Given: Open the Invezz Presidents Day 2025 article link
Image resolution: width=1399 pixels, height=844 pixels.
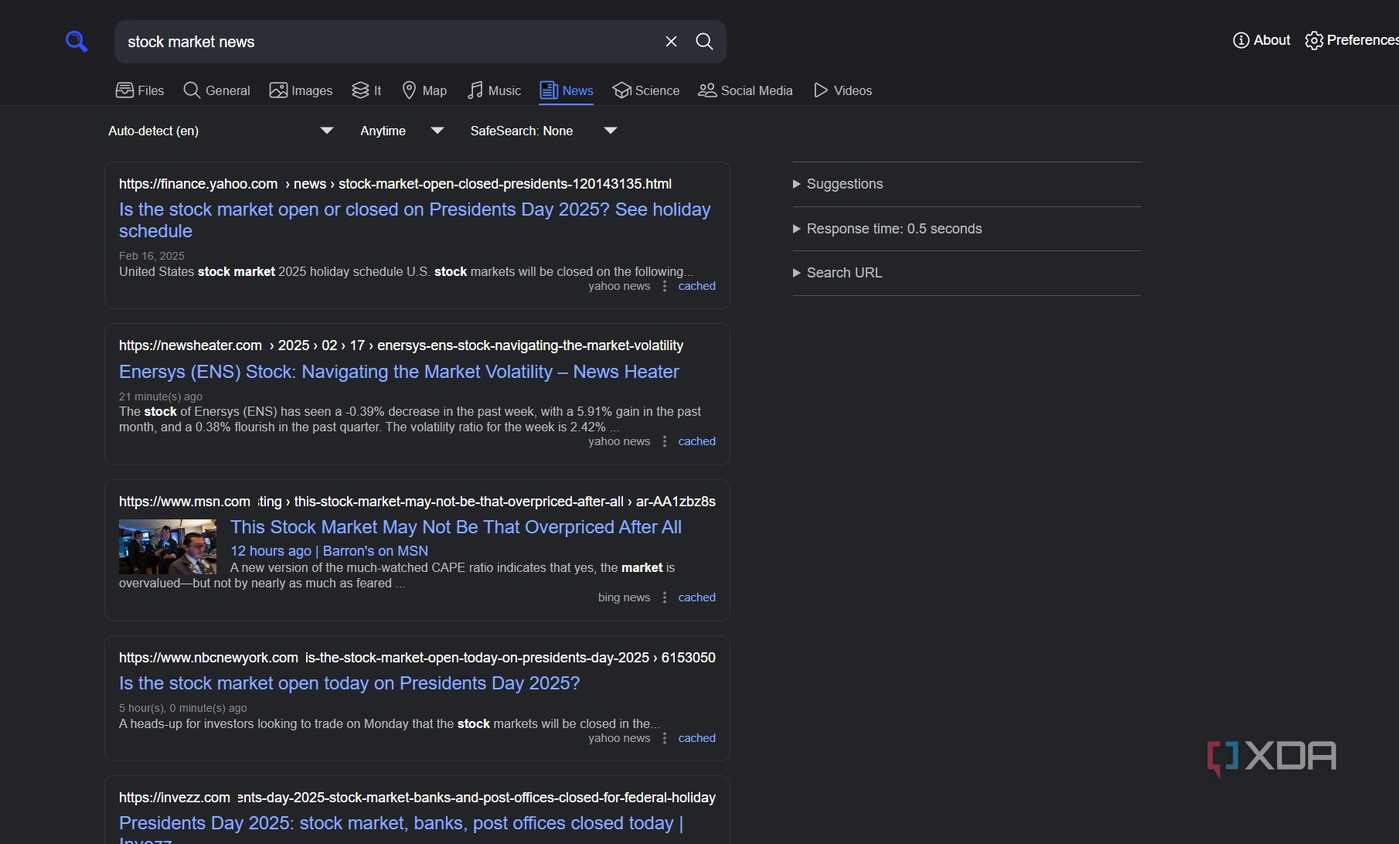Looking at the screenshot, I should click(x=401, y=830).
